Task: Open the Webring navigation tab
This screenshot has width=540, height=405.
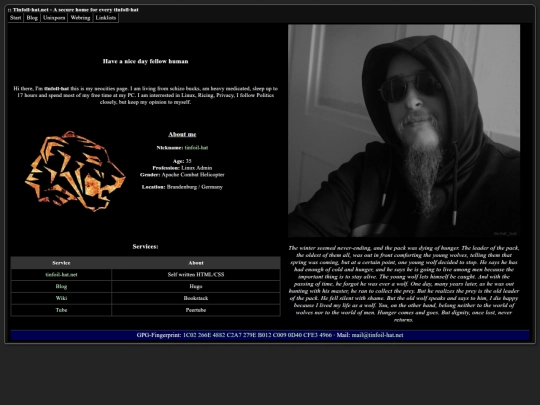Action: pos(80,18)
